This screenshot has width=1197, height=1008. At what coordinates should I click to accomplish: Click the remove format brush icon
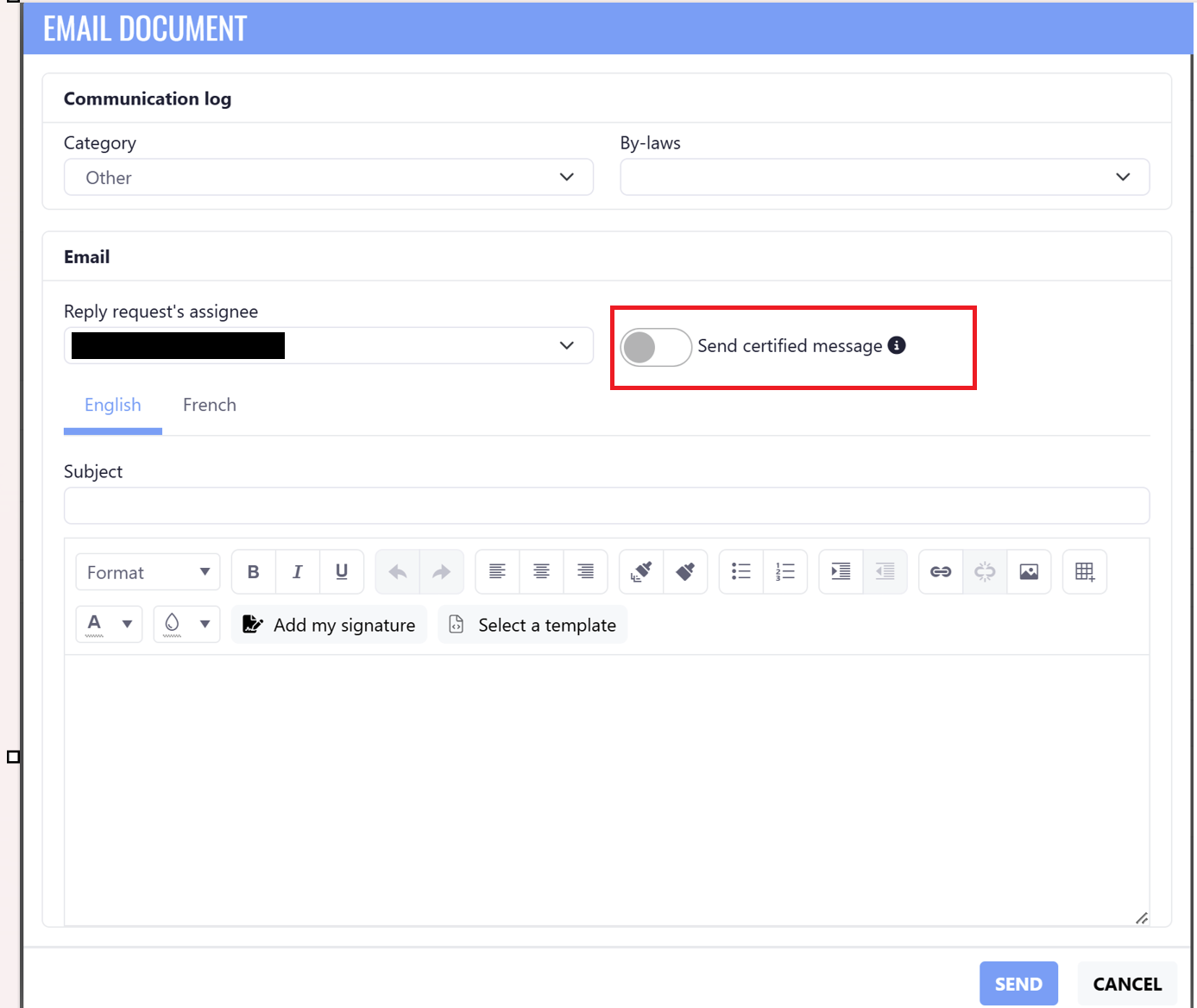[685, 571]
